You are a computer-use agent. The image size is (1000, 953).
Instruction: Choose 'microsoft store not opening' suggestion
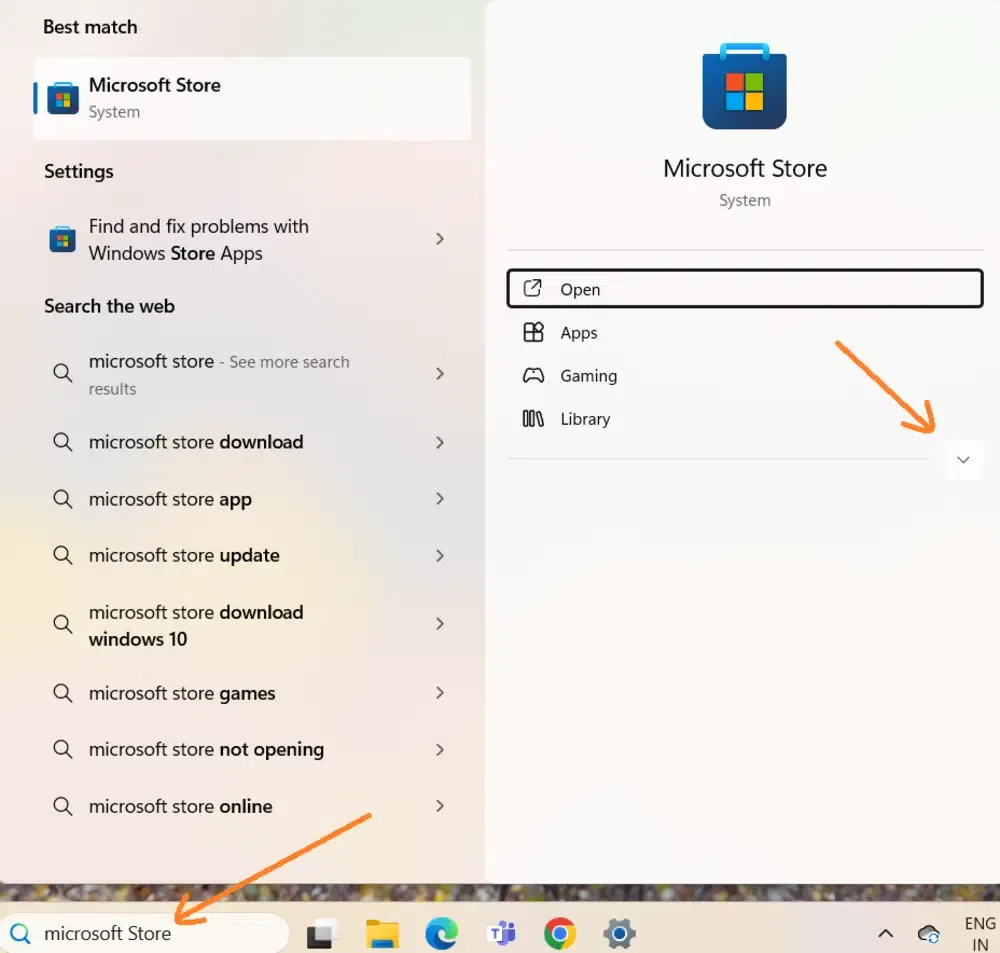(252, 750)
